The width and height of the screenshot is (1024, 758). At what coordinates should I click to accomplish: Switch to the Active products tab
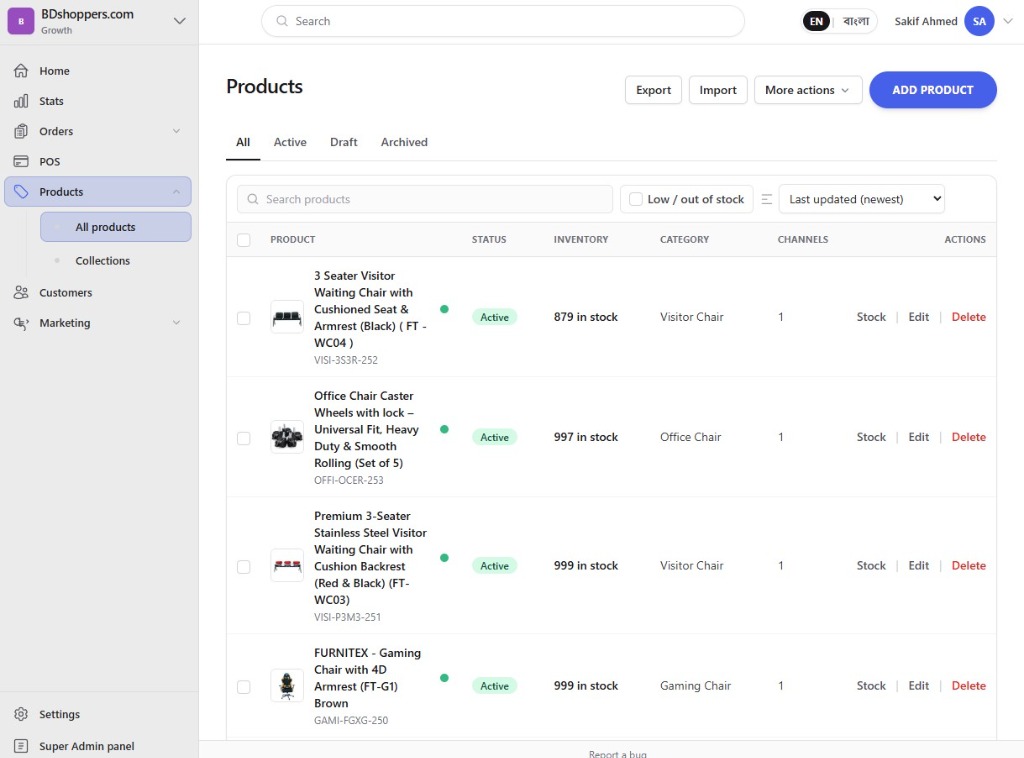pos(290,142)
